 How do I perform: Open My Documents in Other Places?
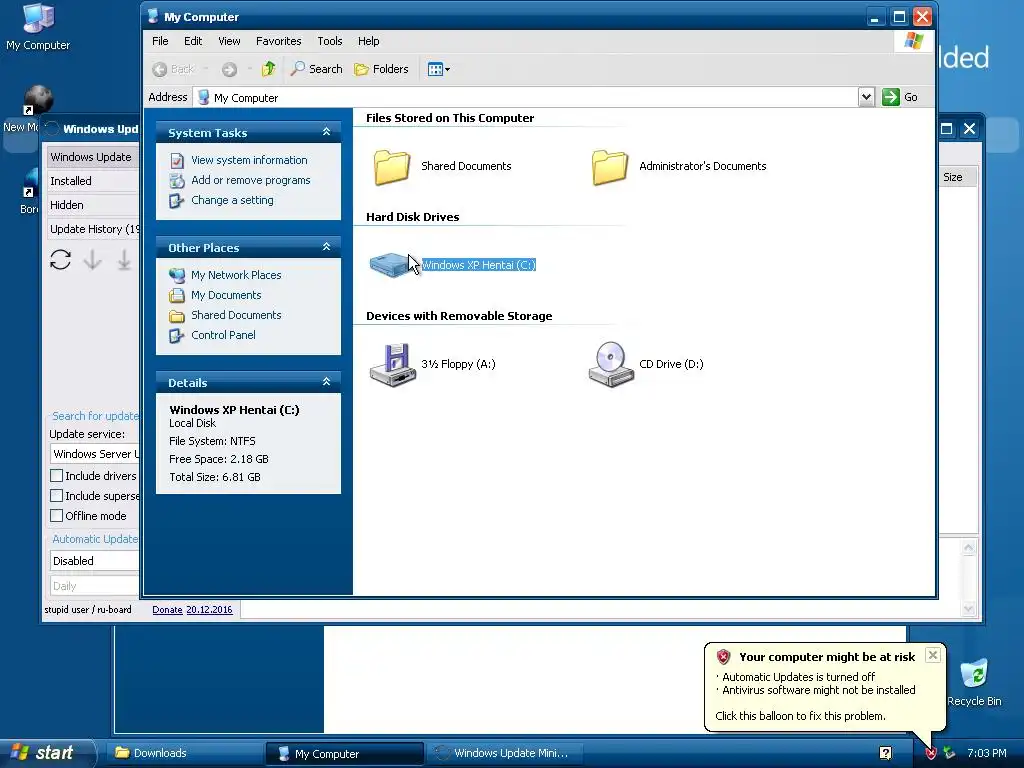pyautogui.click(x=226, y=295)
